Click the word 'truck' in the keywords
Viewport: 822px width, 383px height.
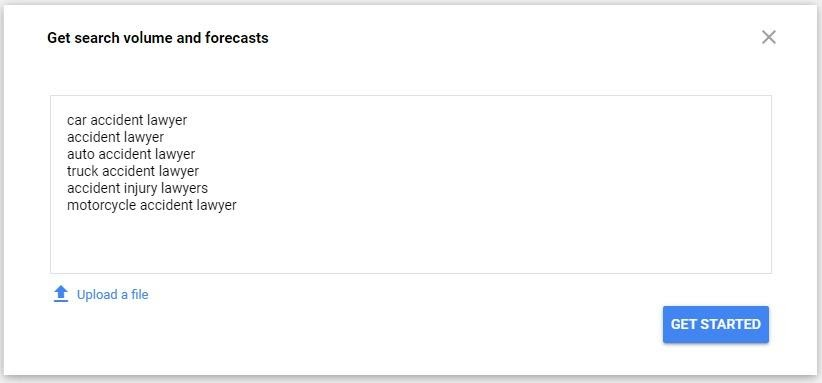coord(82,171)
